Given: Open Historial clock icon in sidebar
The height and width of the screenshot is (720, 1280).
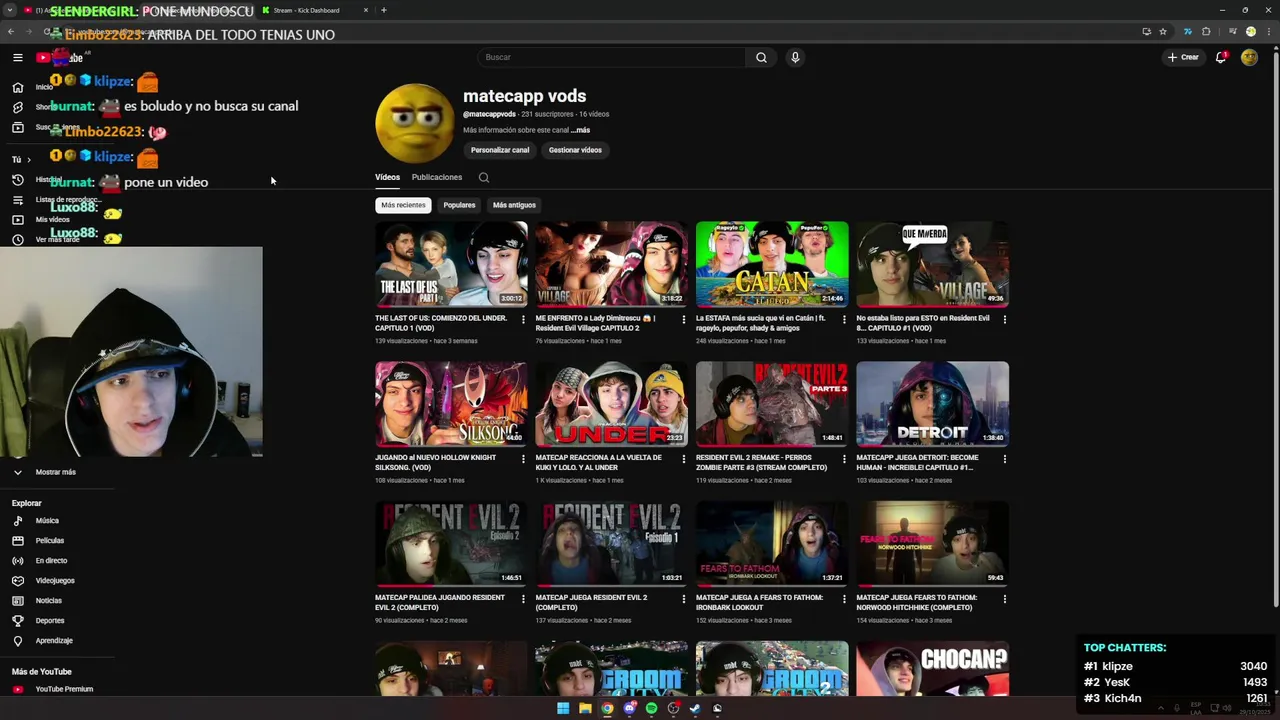Looking at the screenshot, I should 17,180.
